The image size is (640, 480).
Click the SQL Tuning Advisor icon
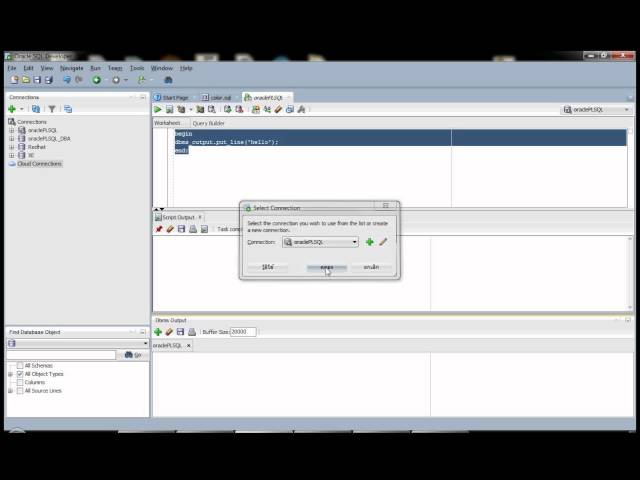[211, 109]
